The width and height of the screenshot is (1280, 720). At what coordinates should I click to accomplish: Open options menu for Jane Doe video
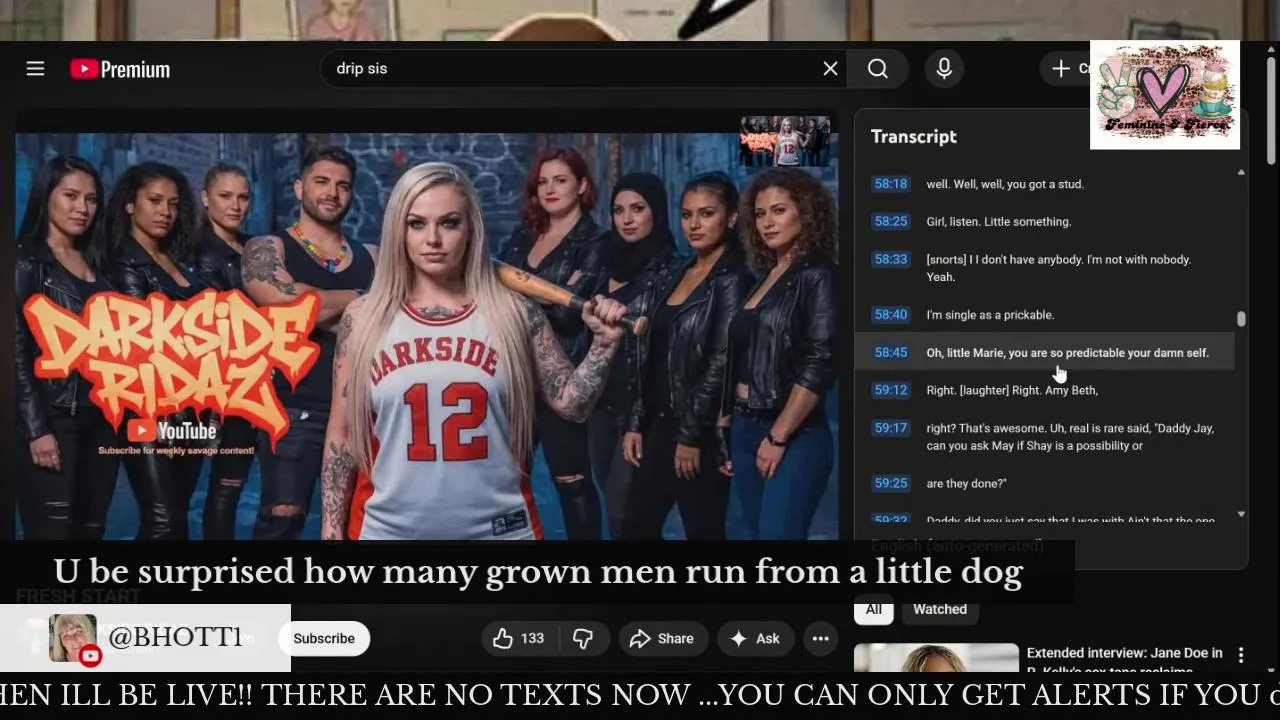[1241, 655]
